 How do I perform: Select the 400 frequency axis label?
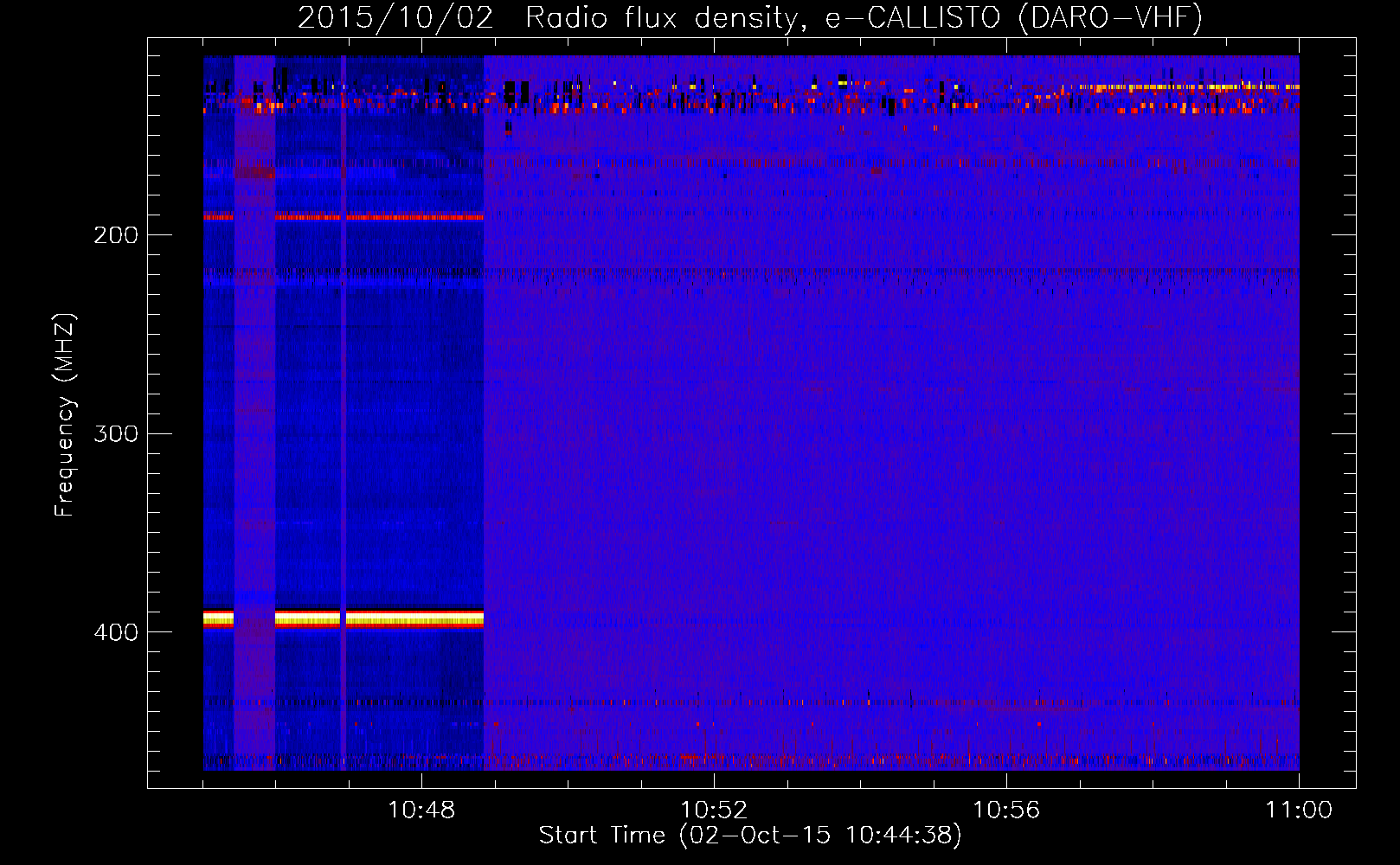[x=116, y=632]
